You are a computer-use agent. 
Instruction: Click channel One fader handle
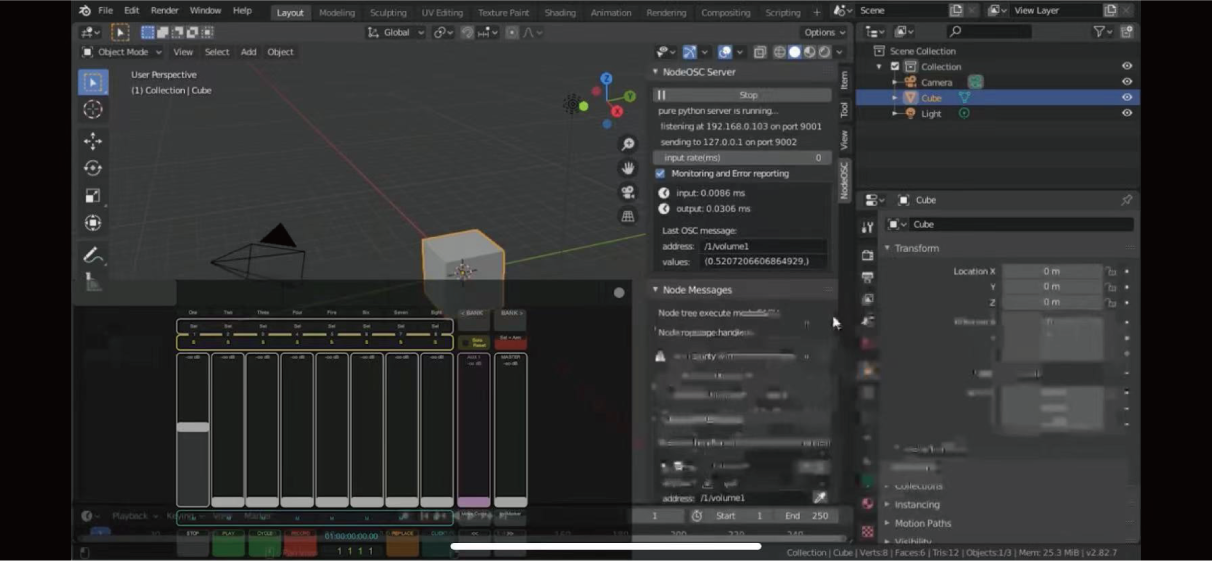coord(193,427)
